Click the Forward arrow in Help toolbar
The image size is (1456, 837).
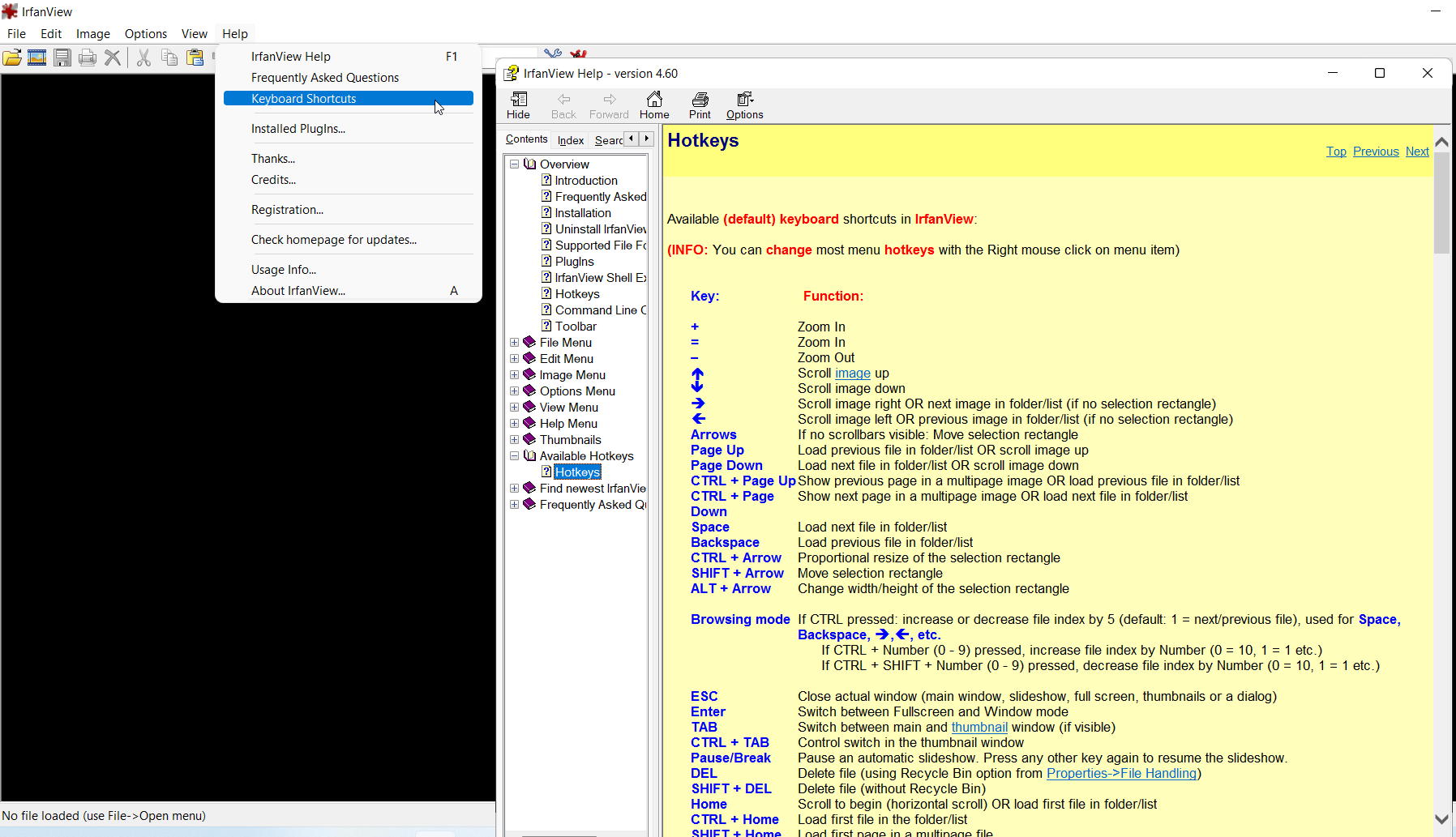[610, 100]
